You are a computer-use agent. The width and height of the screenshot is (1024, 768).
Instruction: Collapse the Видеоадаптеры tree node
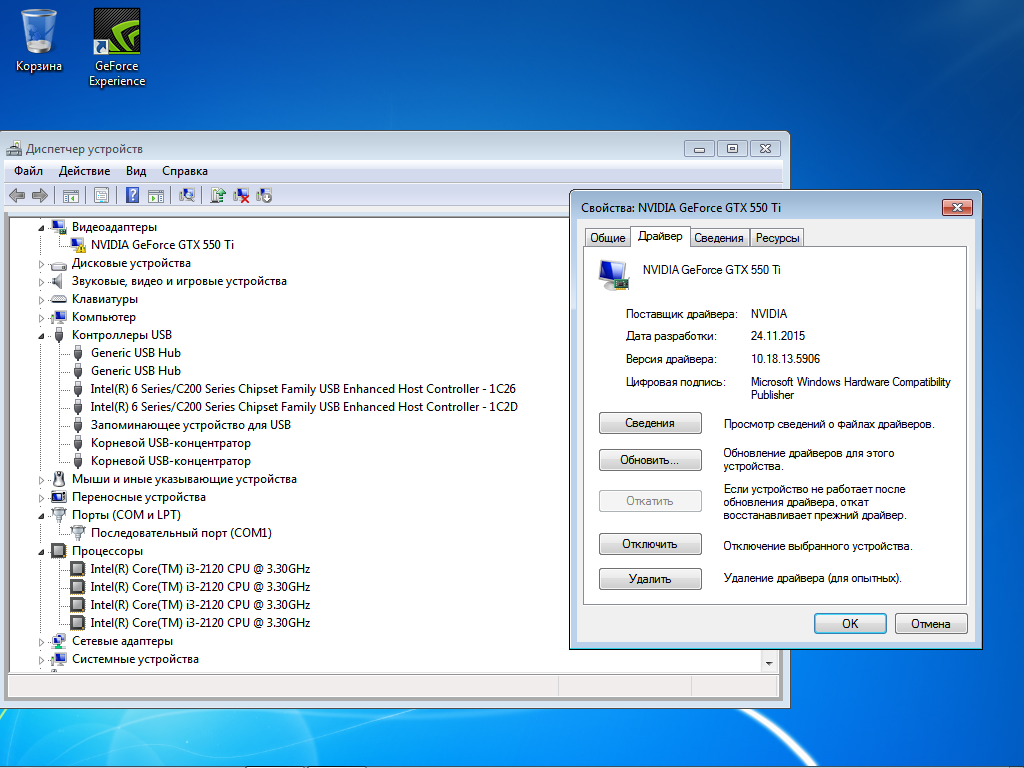(x=41, y=228)
